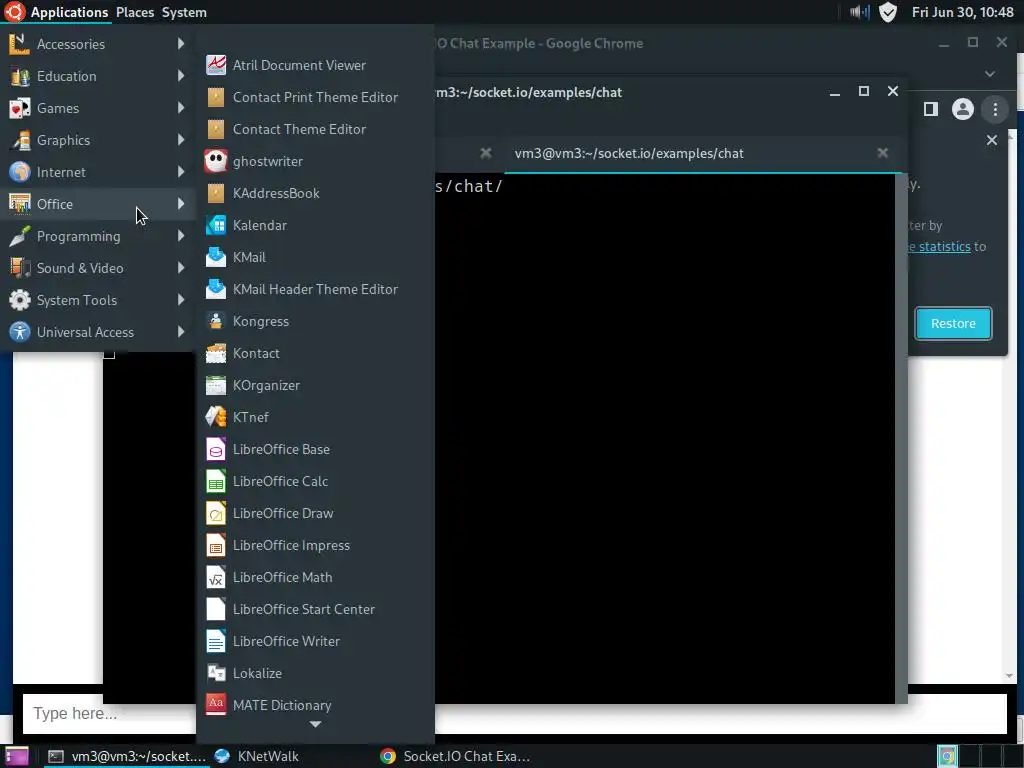This screenshot has width=1024, height=768.
Task: Open the Places menu
Action: coord(135,12)
